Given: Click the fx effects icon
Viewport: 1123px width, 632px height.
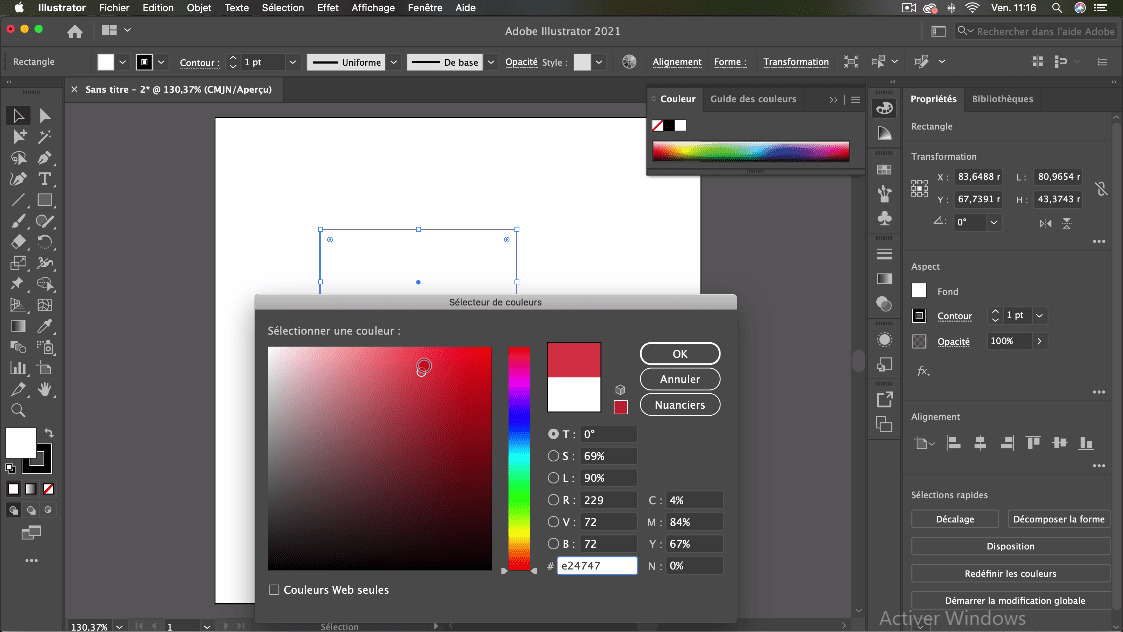Looking at the screenshot, I should (923, 371).
